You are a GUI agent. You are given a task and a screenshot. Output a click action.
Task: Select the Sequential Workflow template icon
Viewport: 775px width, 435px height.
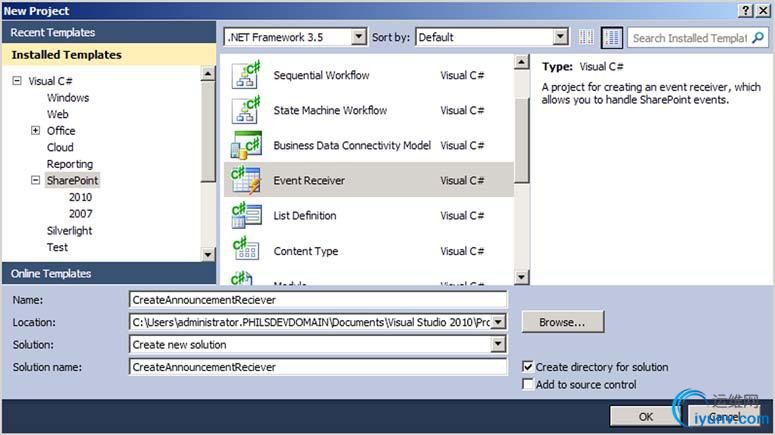point(246,75)
